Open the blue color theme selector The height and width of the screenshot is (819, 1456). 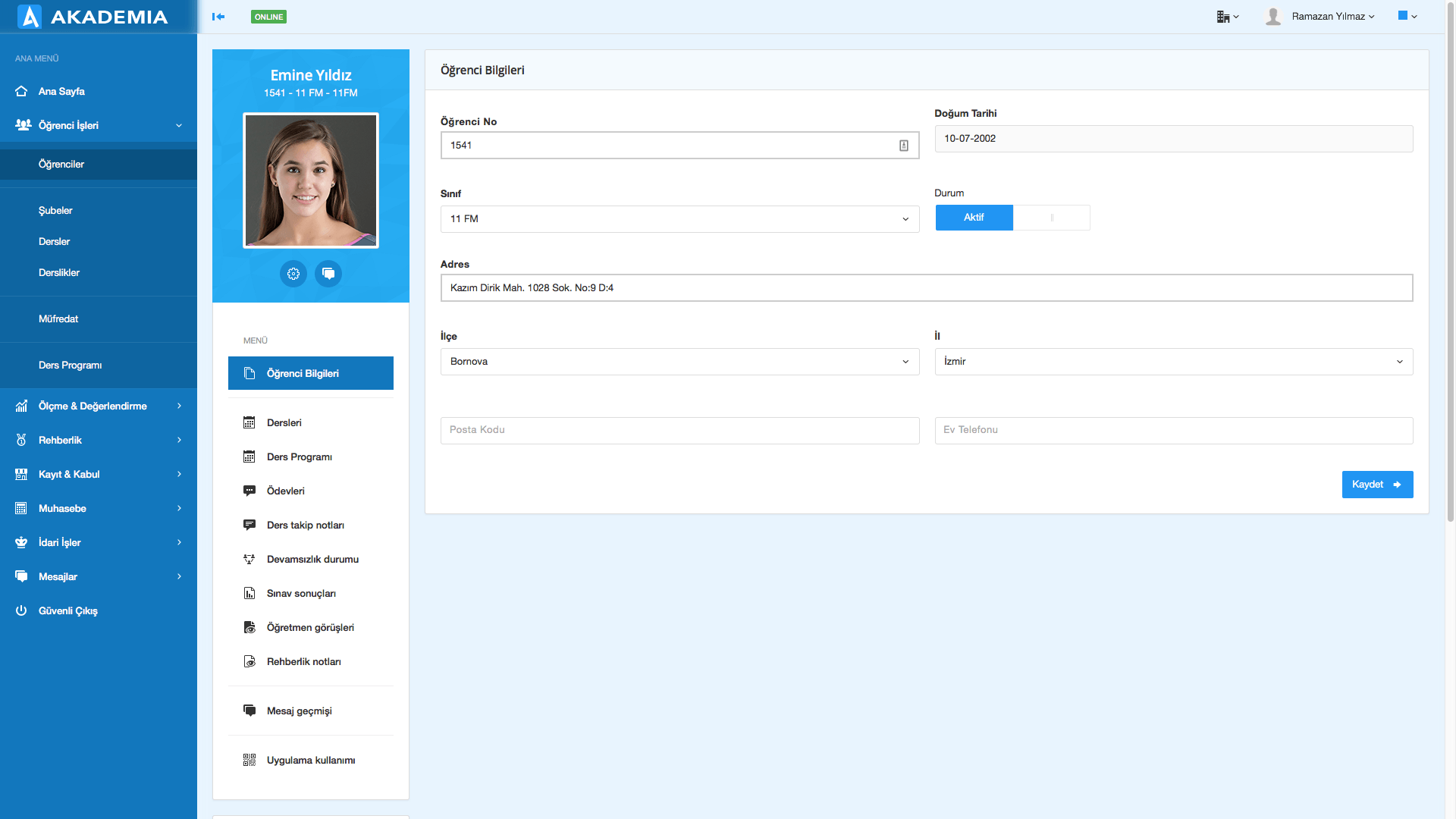(x=1407, y=16)
